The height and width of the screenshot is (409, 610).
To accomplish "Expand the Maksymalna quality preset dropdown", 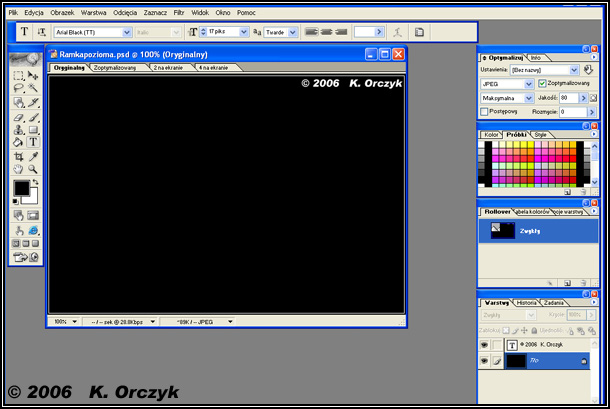I will point(530,98).
